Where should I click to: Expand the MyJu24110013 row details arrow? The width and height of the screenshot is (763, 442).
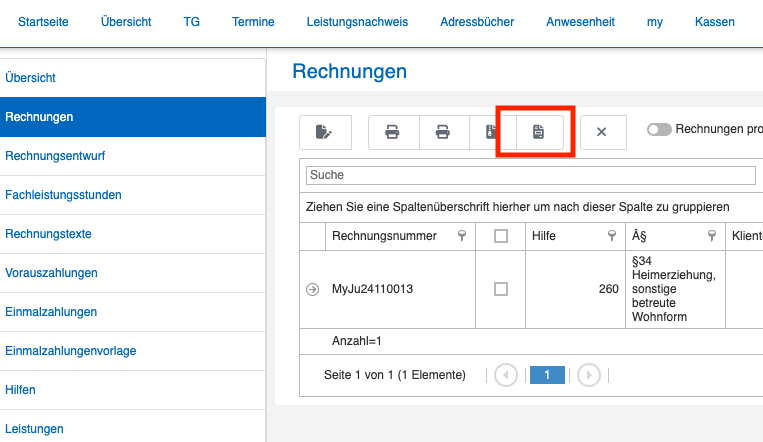tap(312, 289)
